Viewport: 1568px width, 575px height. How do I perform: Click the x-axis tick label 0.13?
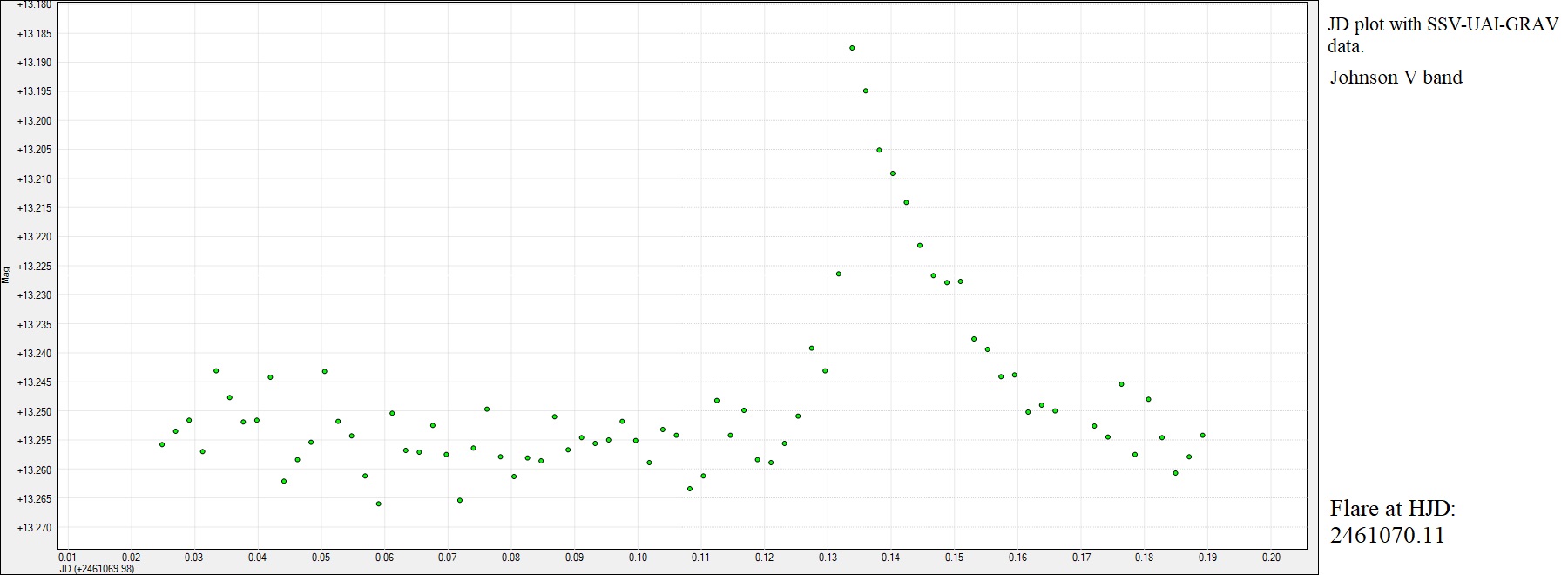tap(828, 558)
